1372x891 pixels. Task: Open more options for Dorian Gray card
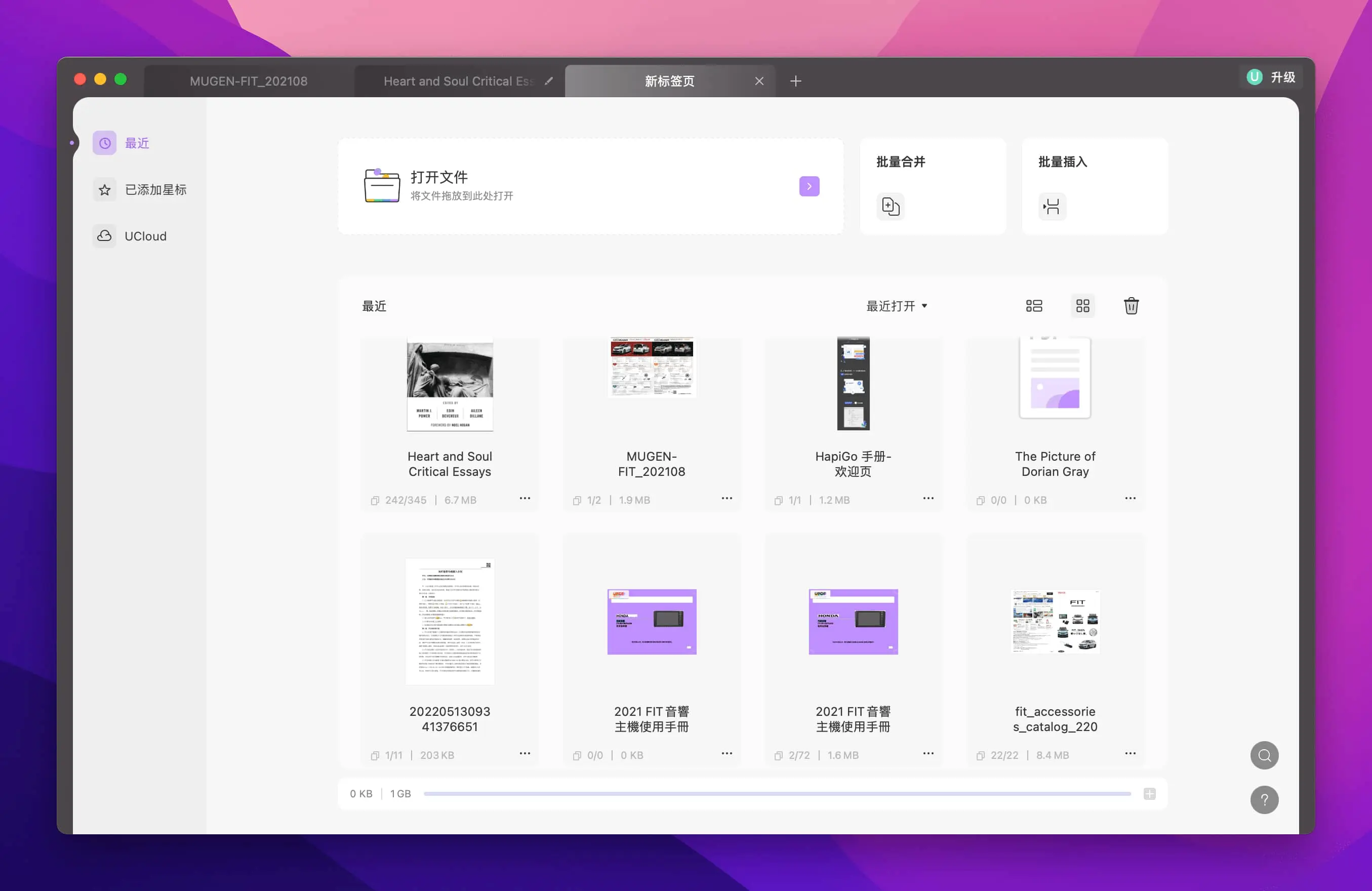tap(1130, 498)
